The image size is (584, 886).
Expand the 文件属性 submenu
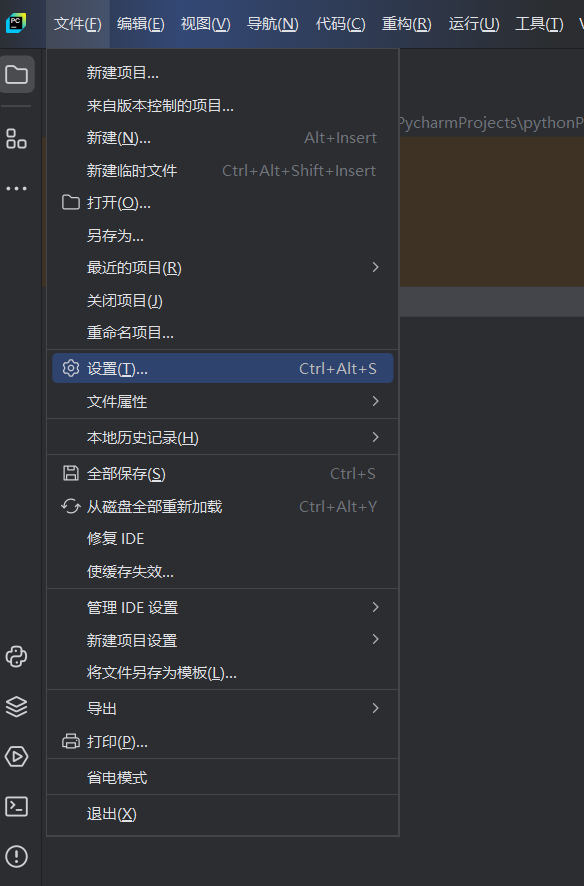116,401
